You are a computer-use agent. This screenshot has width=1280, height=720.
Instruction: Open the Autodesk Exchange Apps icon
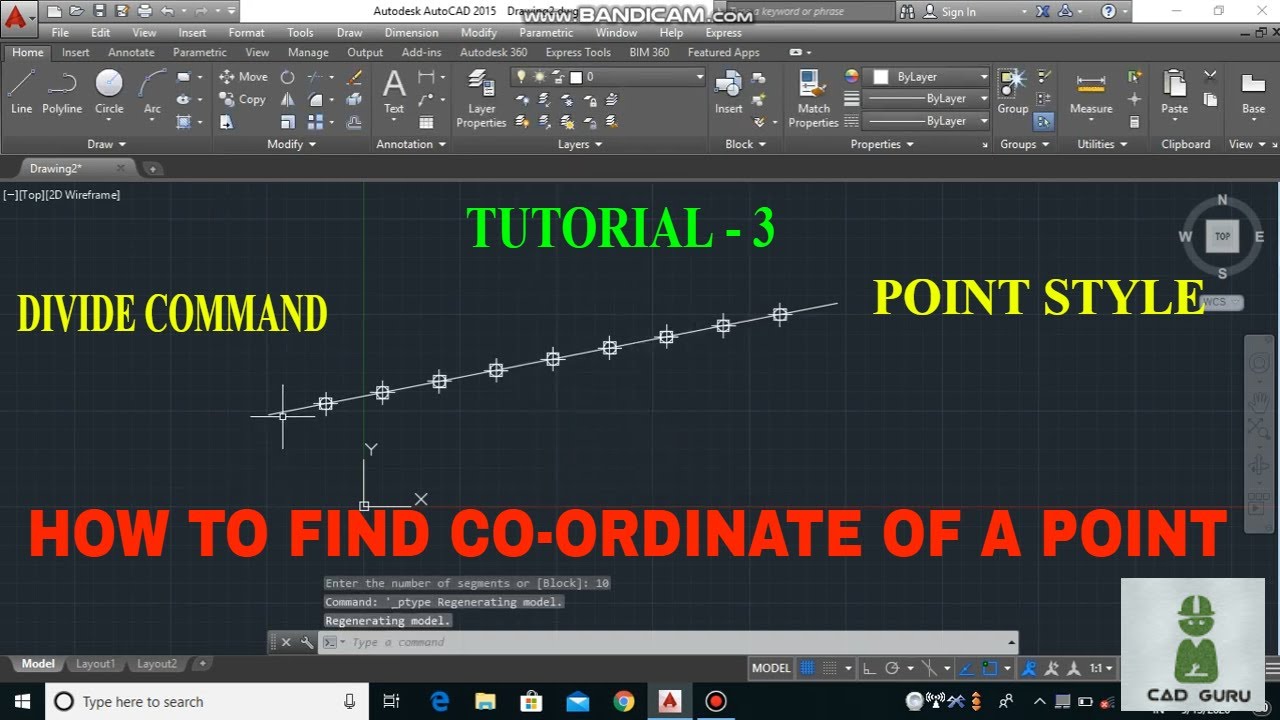click(x=1042, y=12)
